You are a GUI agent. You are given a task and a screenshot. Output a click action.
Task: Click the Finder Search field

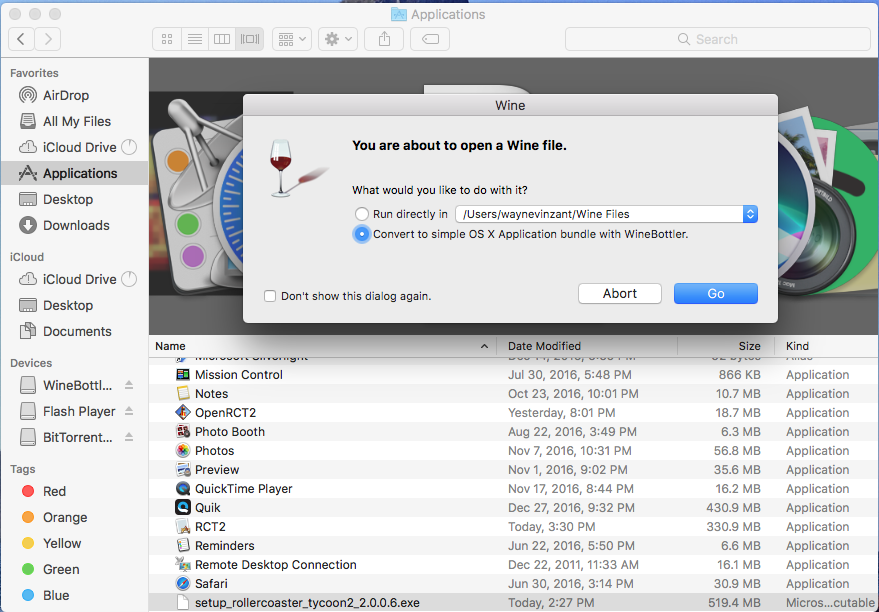pyautogui.click(x=718, y=39)
